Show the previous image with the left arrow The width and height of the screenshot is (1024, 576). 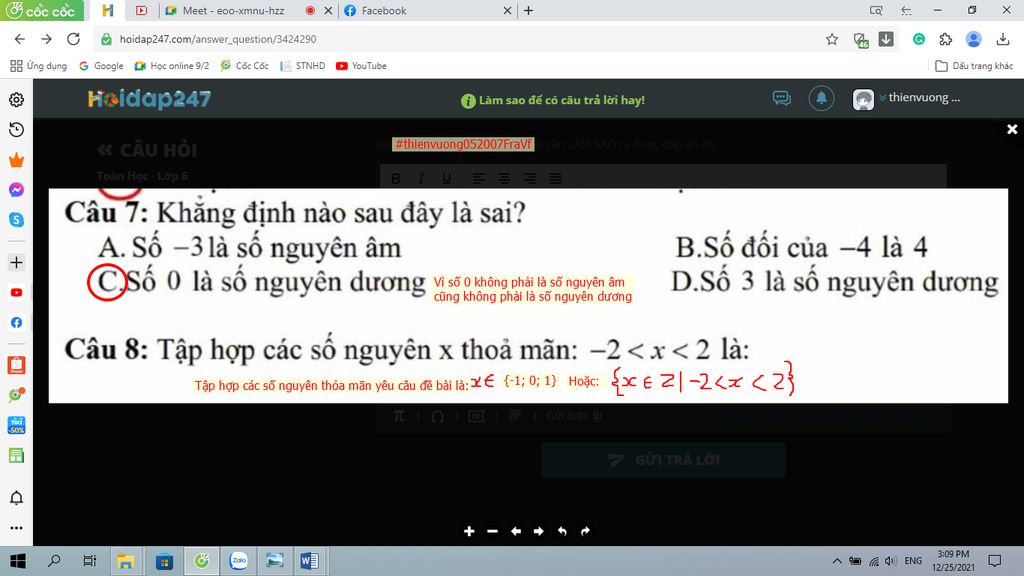[516, 531]
